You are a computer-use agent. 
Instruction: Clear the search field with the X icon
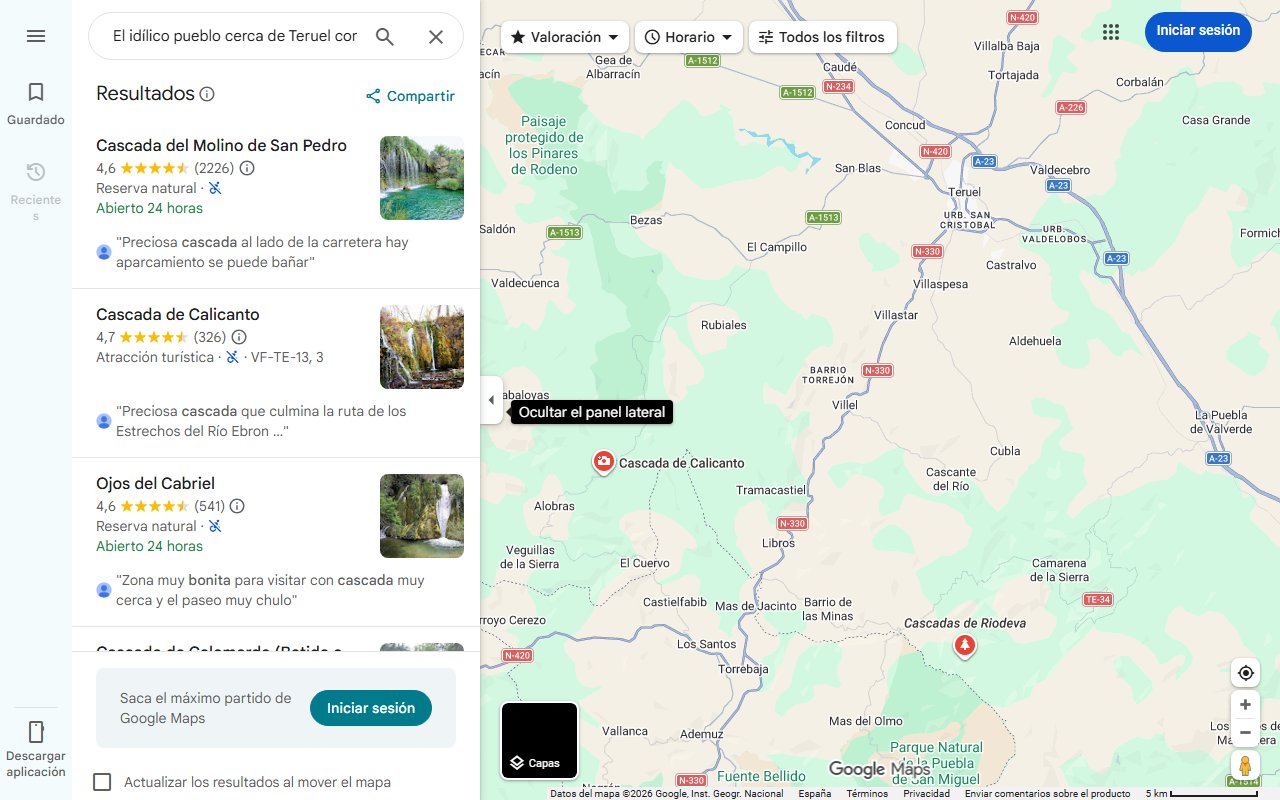click(436, 36)
